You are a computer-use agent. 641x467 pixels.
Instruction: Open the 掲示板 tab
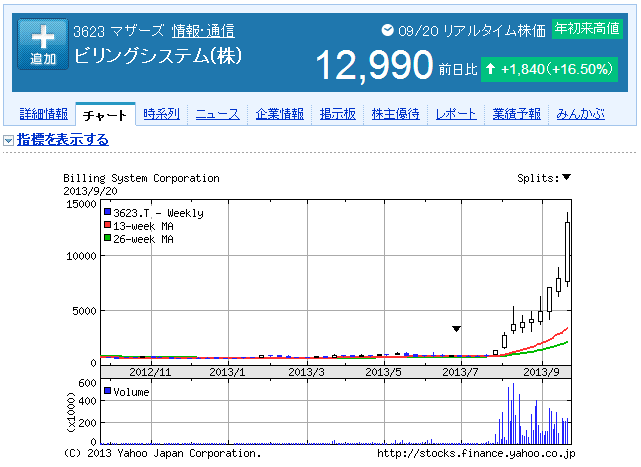pyautogui.click(x=338, y=114)
